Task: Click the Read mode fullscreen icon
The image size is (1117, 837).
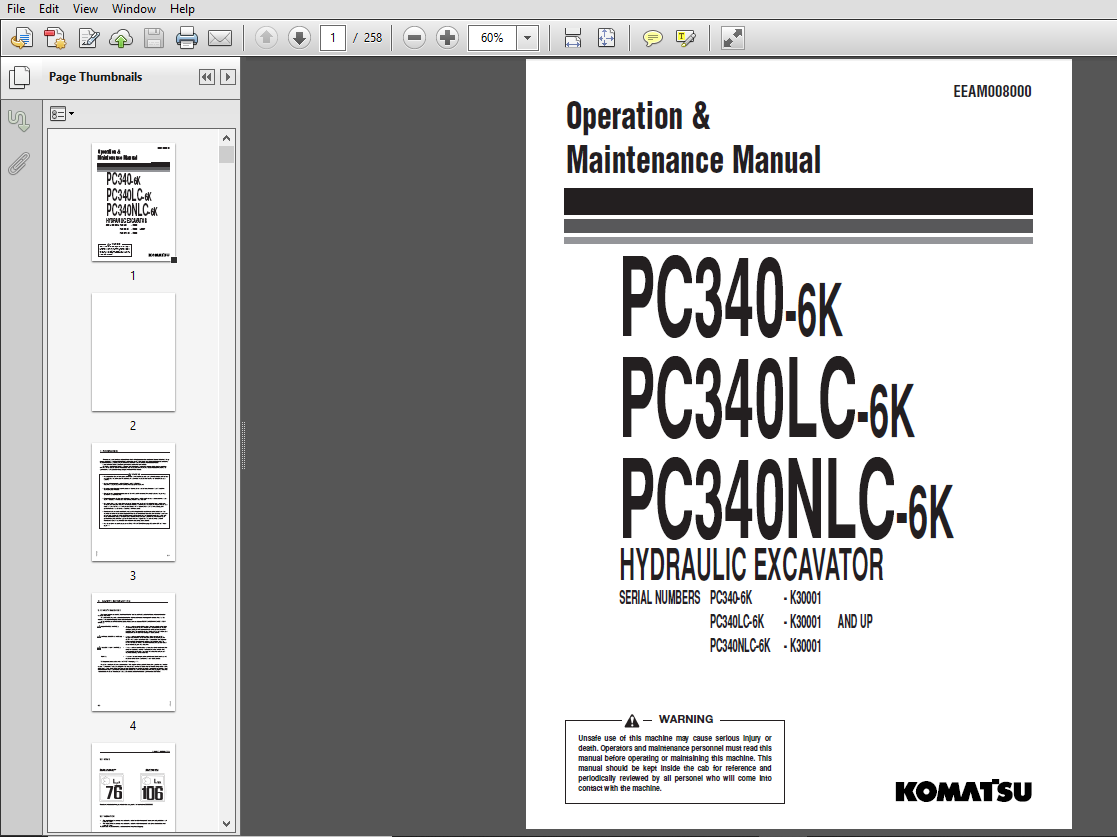Action: pos(732,38)
